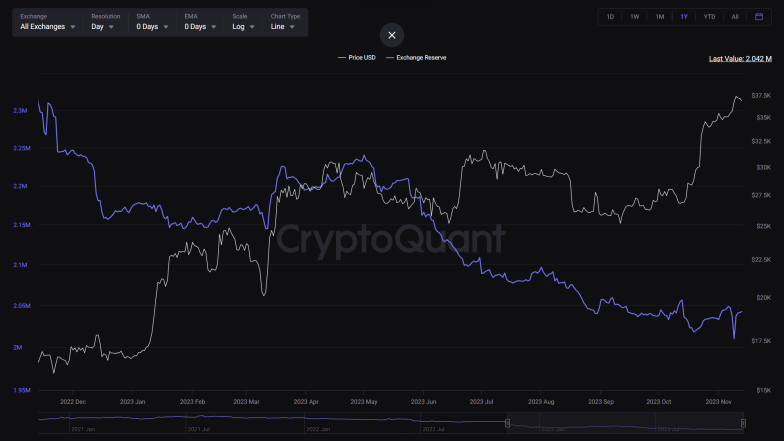Open the SMA 0 Days dropdown
Screen dimensions: 784x441
[x=152, y=22]
